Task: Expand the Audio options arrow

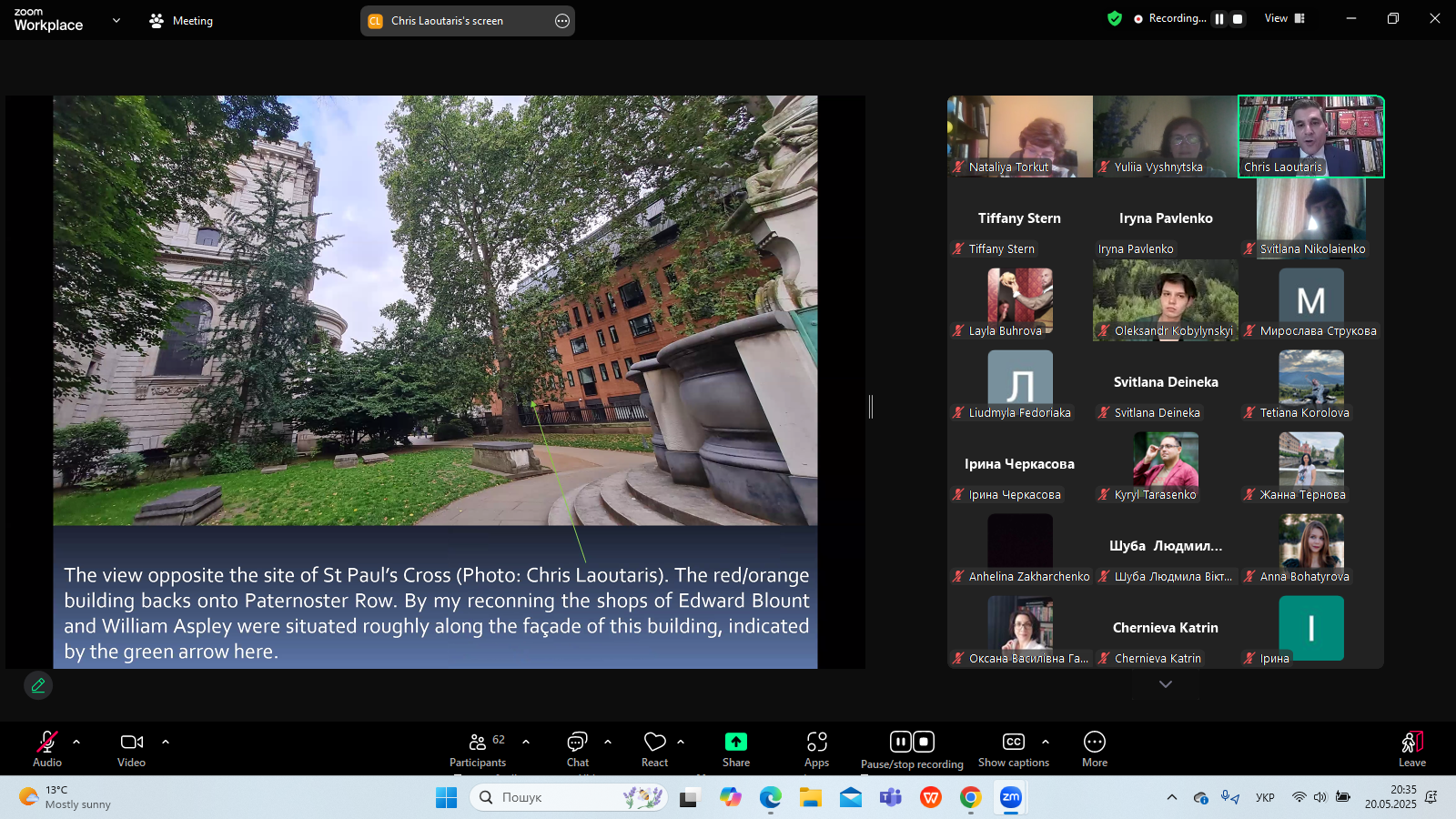Action: point(76,742)
